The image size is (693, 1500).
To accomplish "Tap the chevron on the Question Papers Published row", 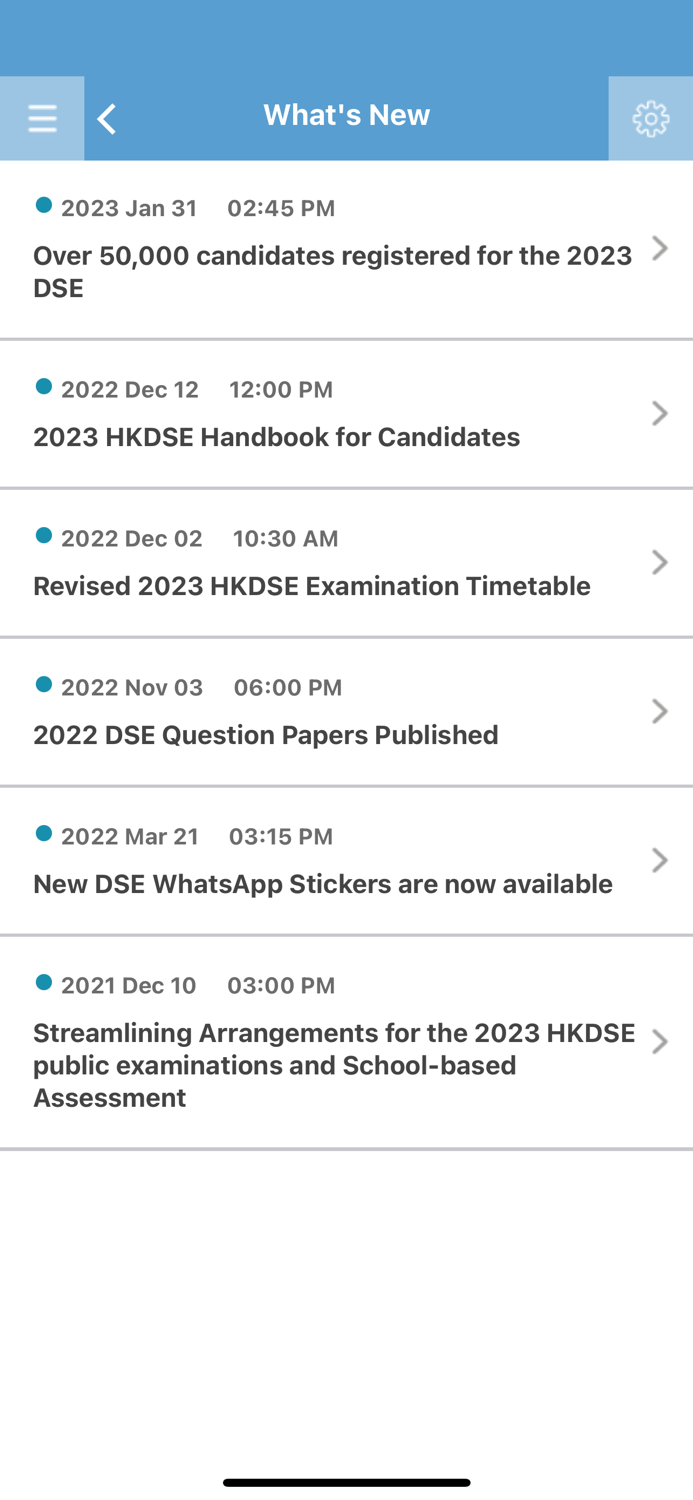I will pyautogui.click(x=661, y=711).
